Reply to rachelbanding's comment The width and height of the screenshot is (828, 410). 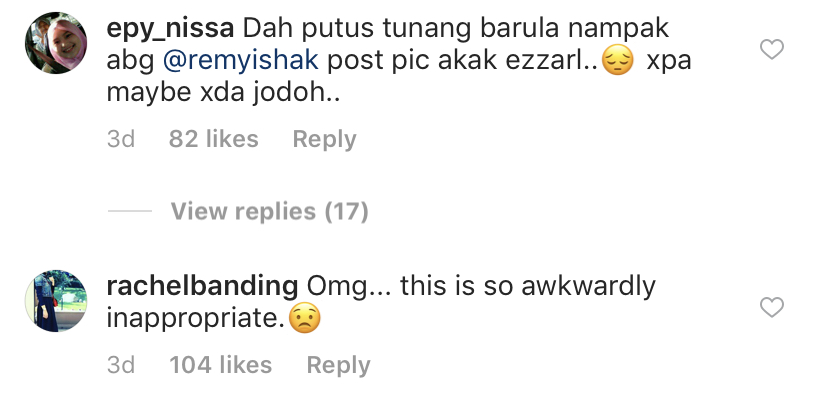pyautogui.click(x=338, y=365)
